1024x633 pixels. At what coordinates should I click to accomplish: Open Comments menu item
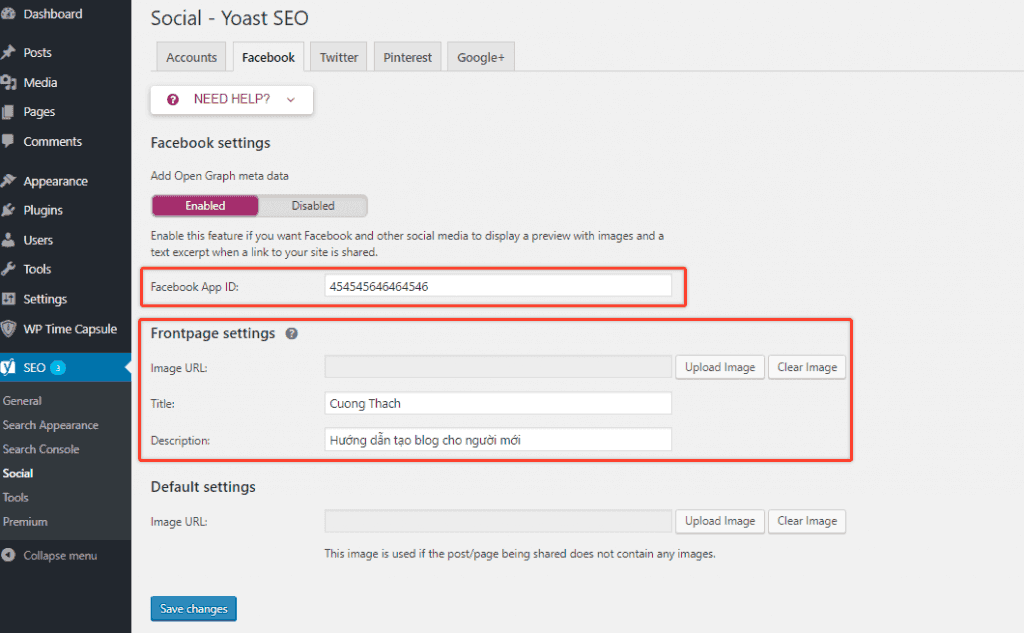[x=52, y=141]
